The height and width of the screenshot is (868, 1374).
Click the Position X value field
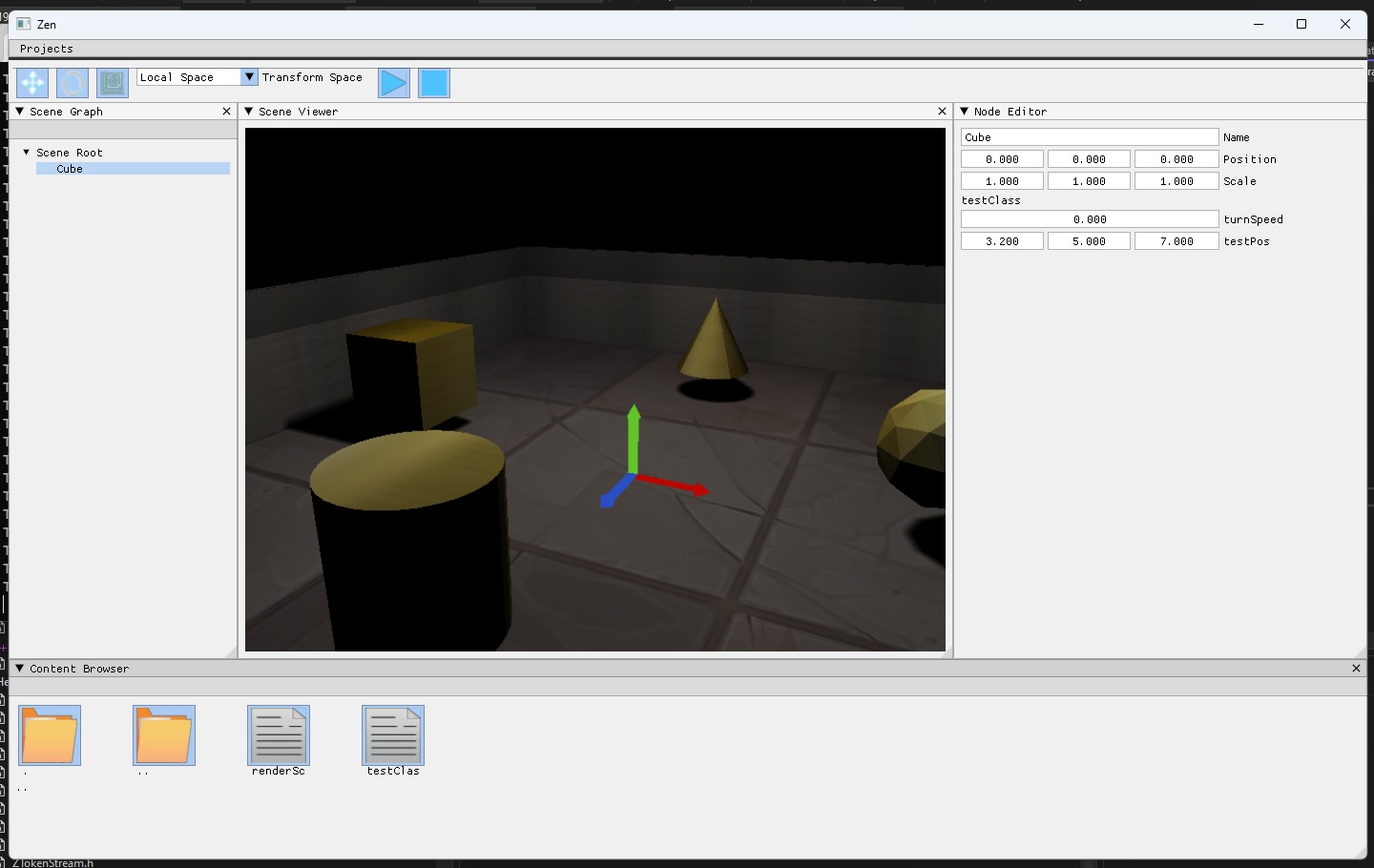1002,159
